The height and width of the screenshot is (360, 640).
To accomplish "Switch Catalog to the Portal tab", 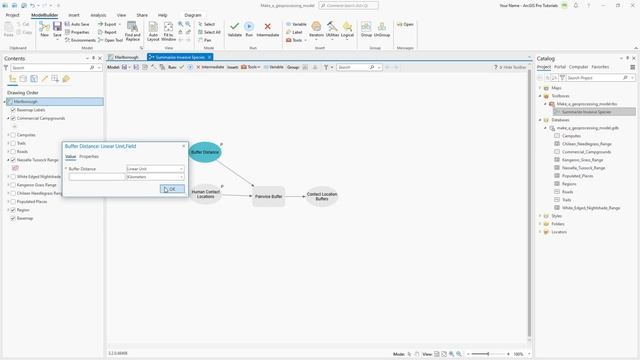I will point(560,67).
